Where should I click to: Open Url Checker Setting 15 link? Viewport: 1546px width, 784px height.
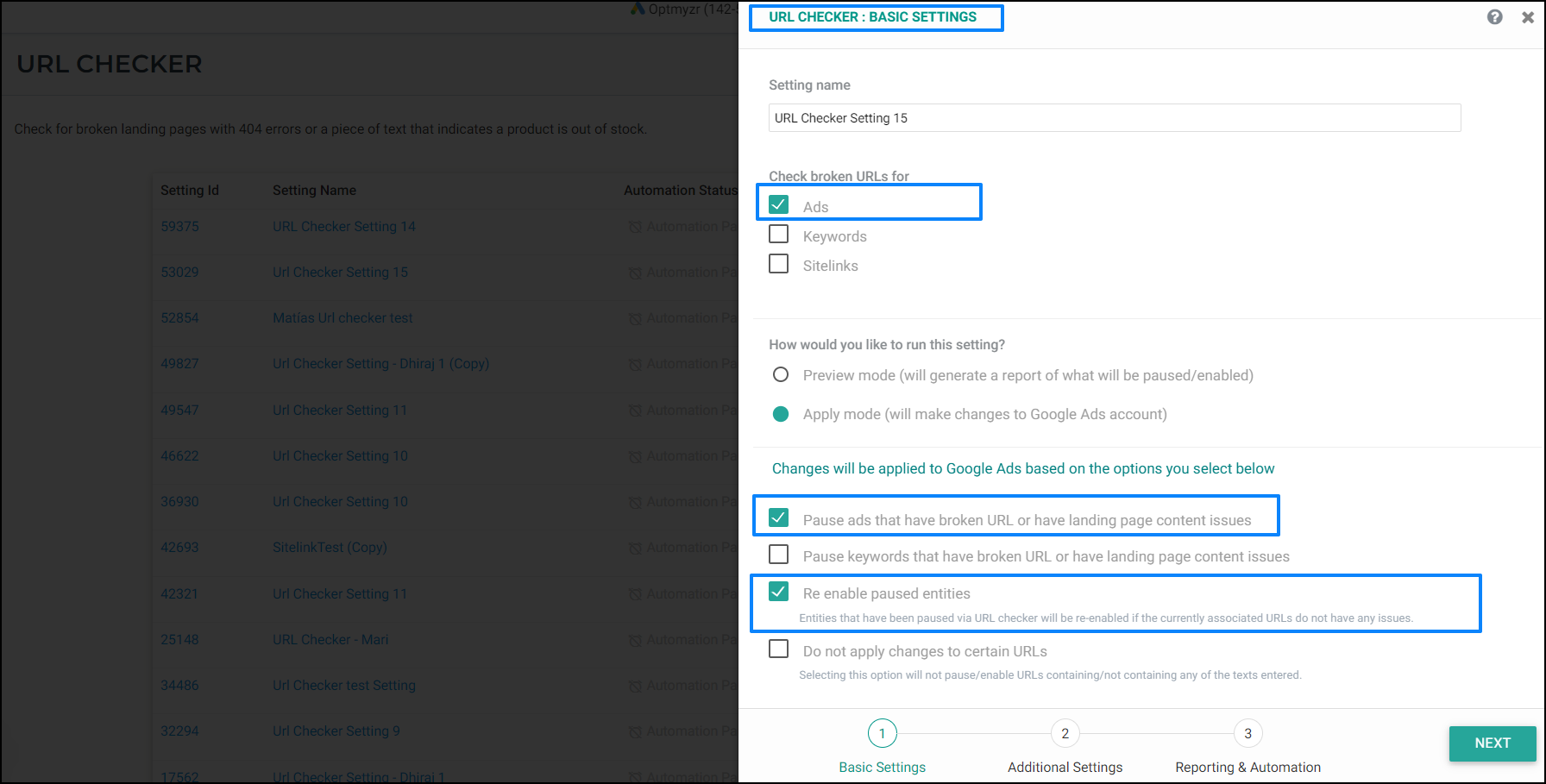click(340, 273)
